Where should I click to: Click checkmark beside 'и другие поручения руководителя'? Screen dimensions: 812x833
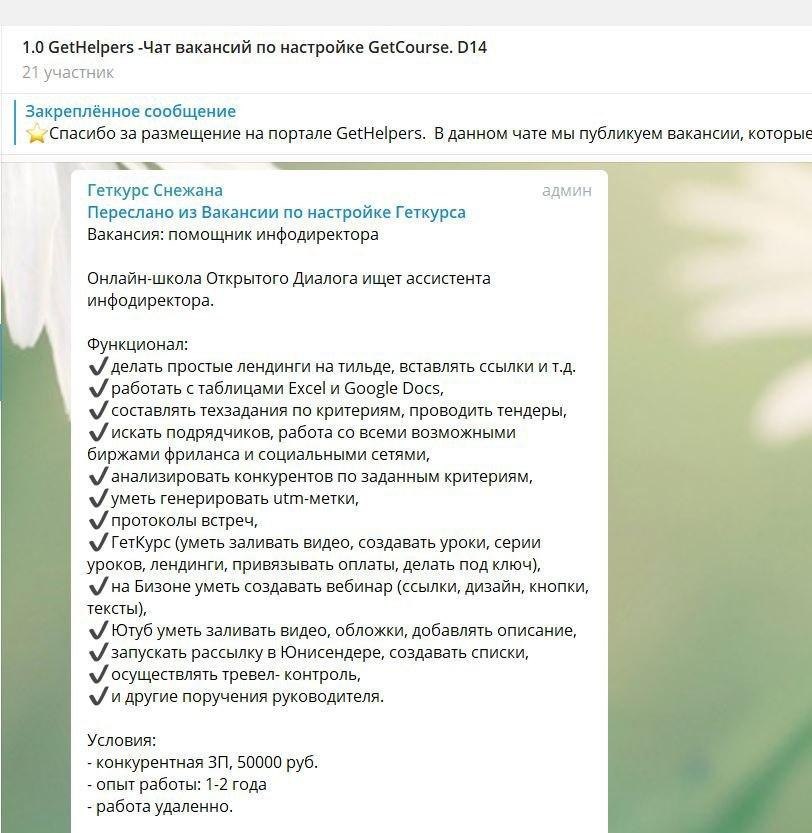(x=98, y=696)
